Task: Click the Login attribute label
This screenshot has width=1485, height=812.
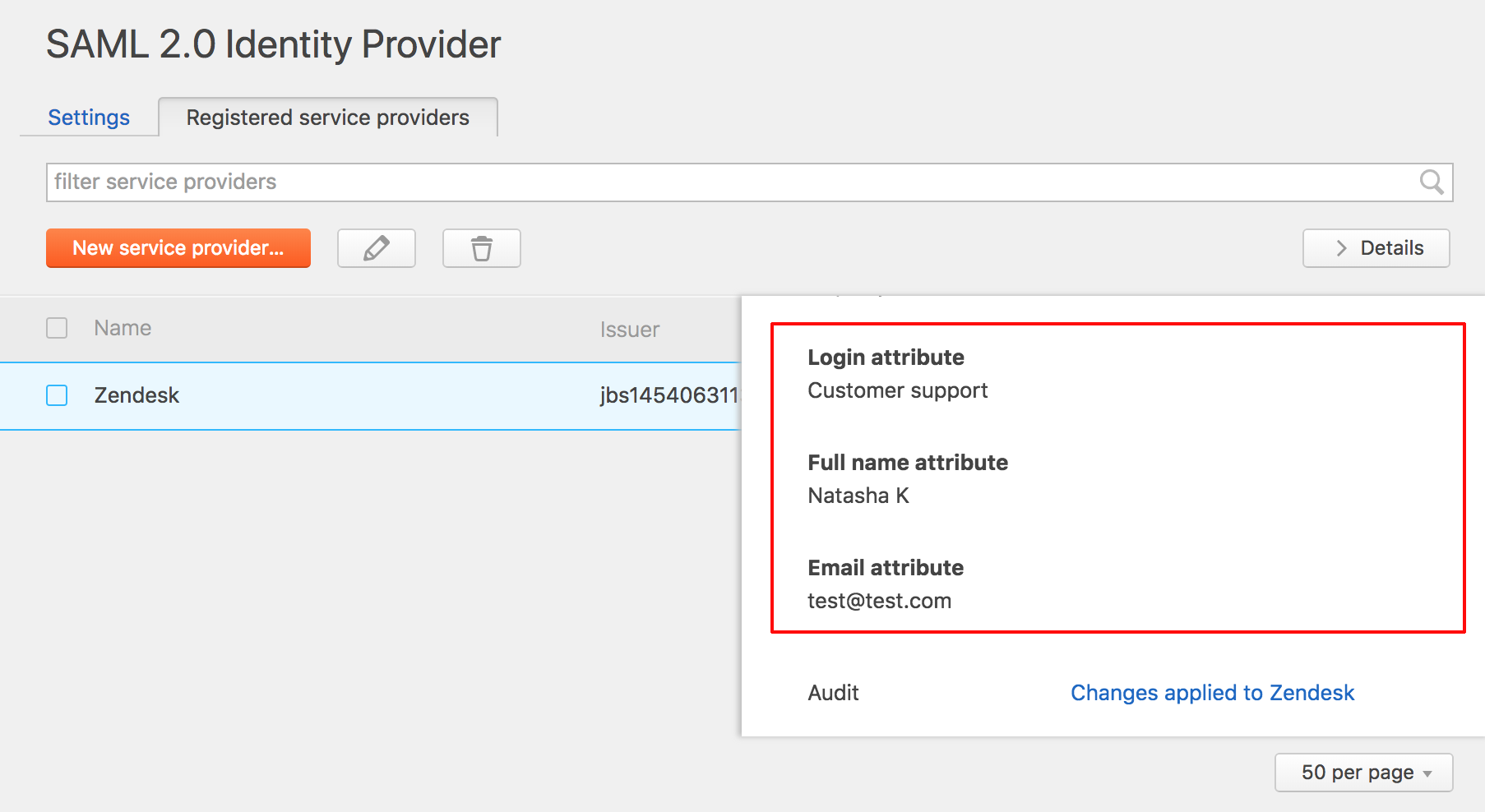Action: [886, 358]
